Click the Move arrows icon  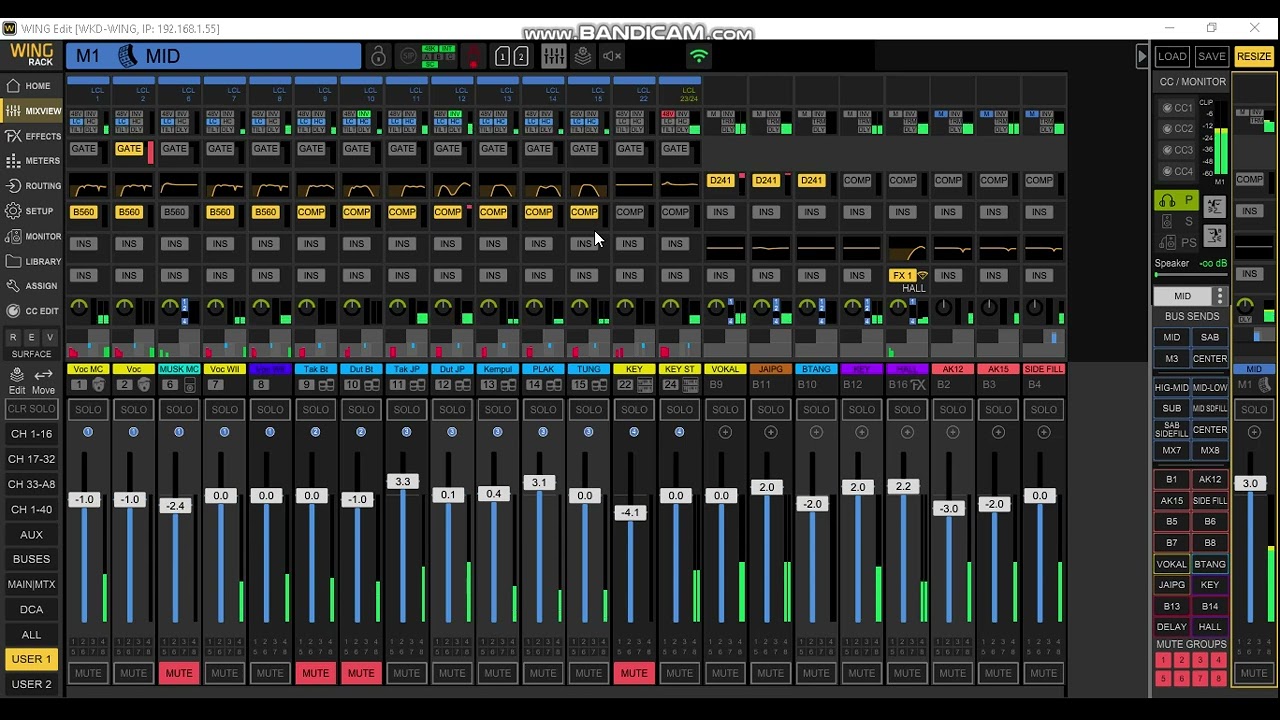click(43, 381)
